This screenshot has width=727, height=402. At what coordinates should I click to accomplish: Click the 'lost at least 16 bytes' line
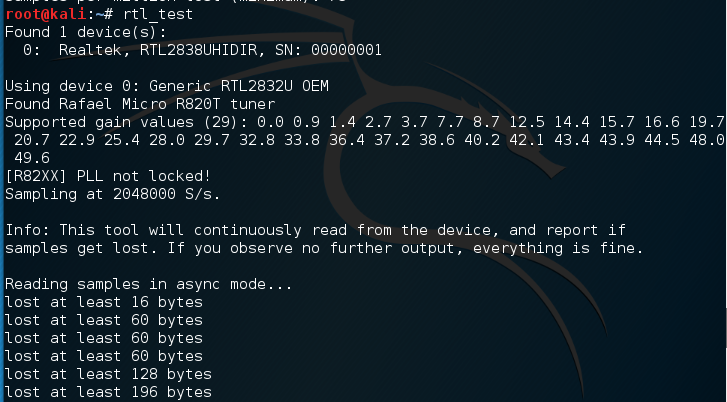click(x=104, y=302)
